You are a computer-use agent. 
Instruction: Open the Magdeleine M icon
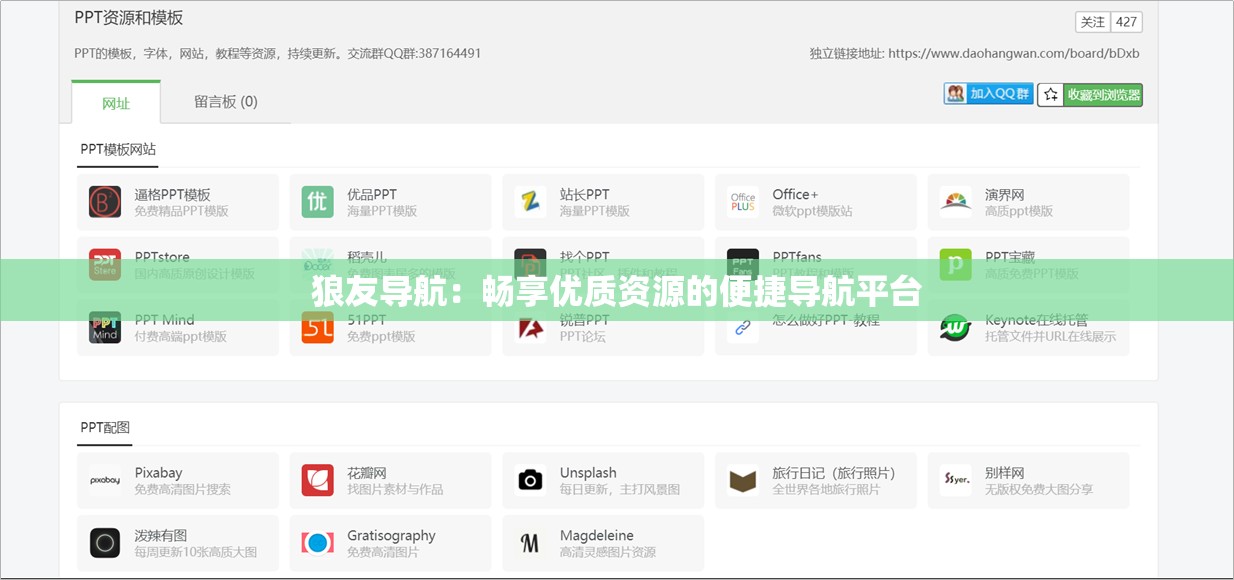pos(530,543)
